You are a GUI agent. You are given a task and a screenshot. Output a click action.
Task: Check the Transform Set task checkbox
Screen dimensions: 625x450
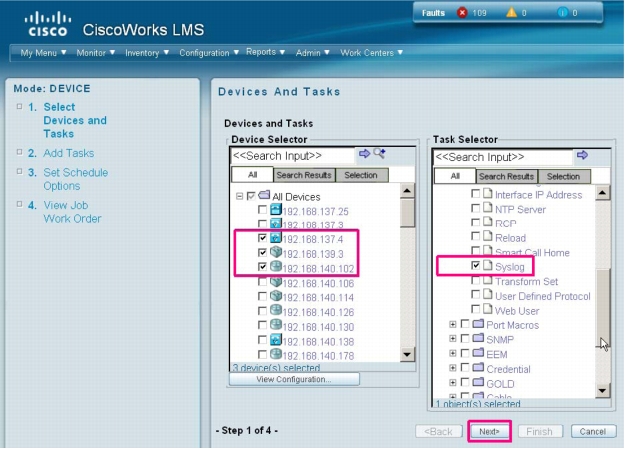(476, 280)
